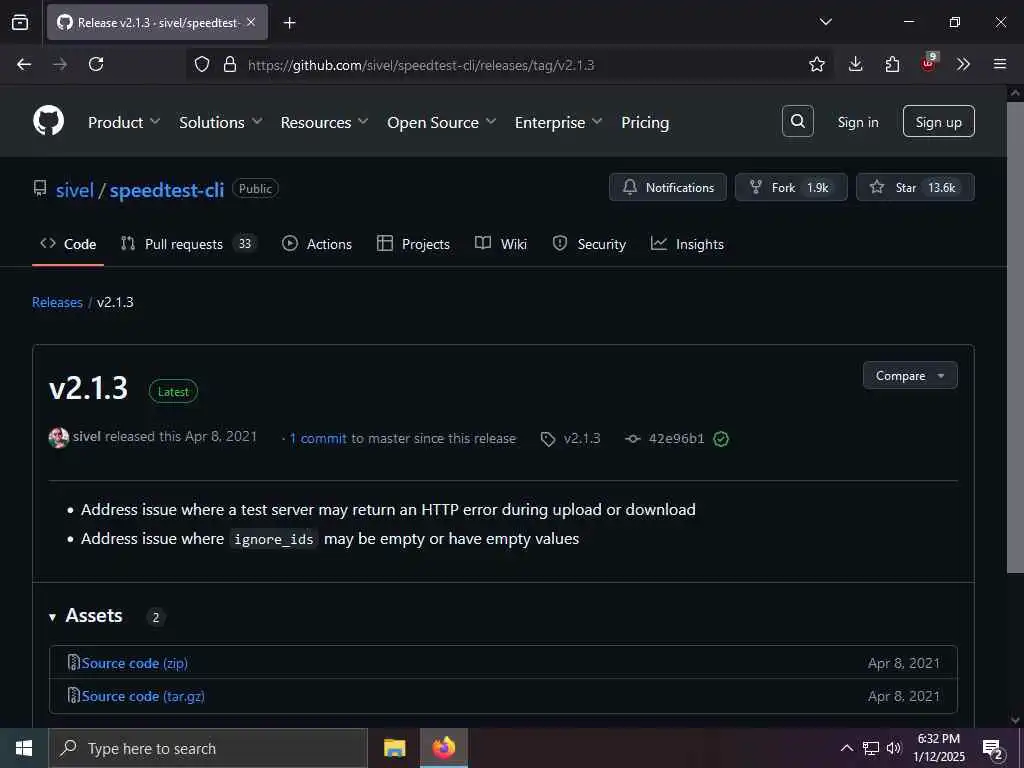Viewport: 1024px width, 768px height.
Task: Click the Sign in link
Action: click(857, 122)
